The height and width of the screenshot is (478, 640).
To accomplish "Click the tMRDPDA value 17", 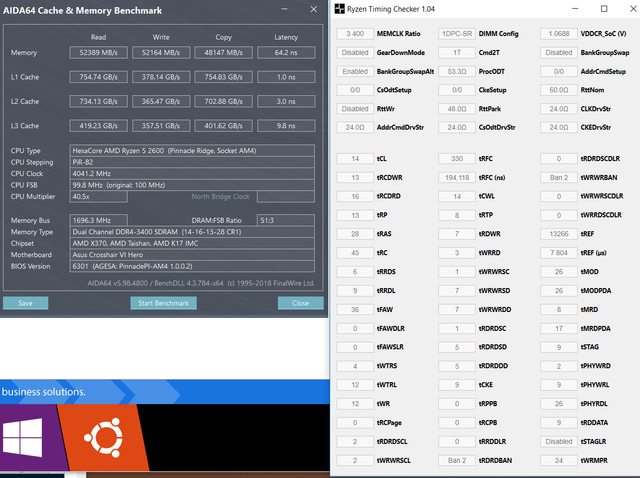I will (x=559, y=329).
